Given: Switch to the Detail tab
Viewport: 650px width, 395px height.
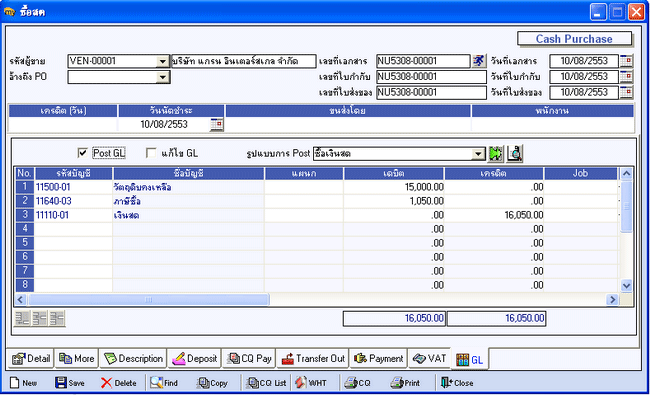Looking at the screenshot, I should point(31,359).
